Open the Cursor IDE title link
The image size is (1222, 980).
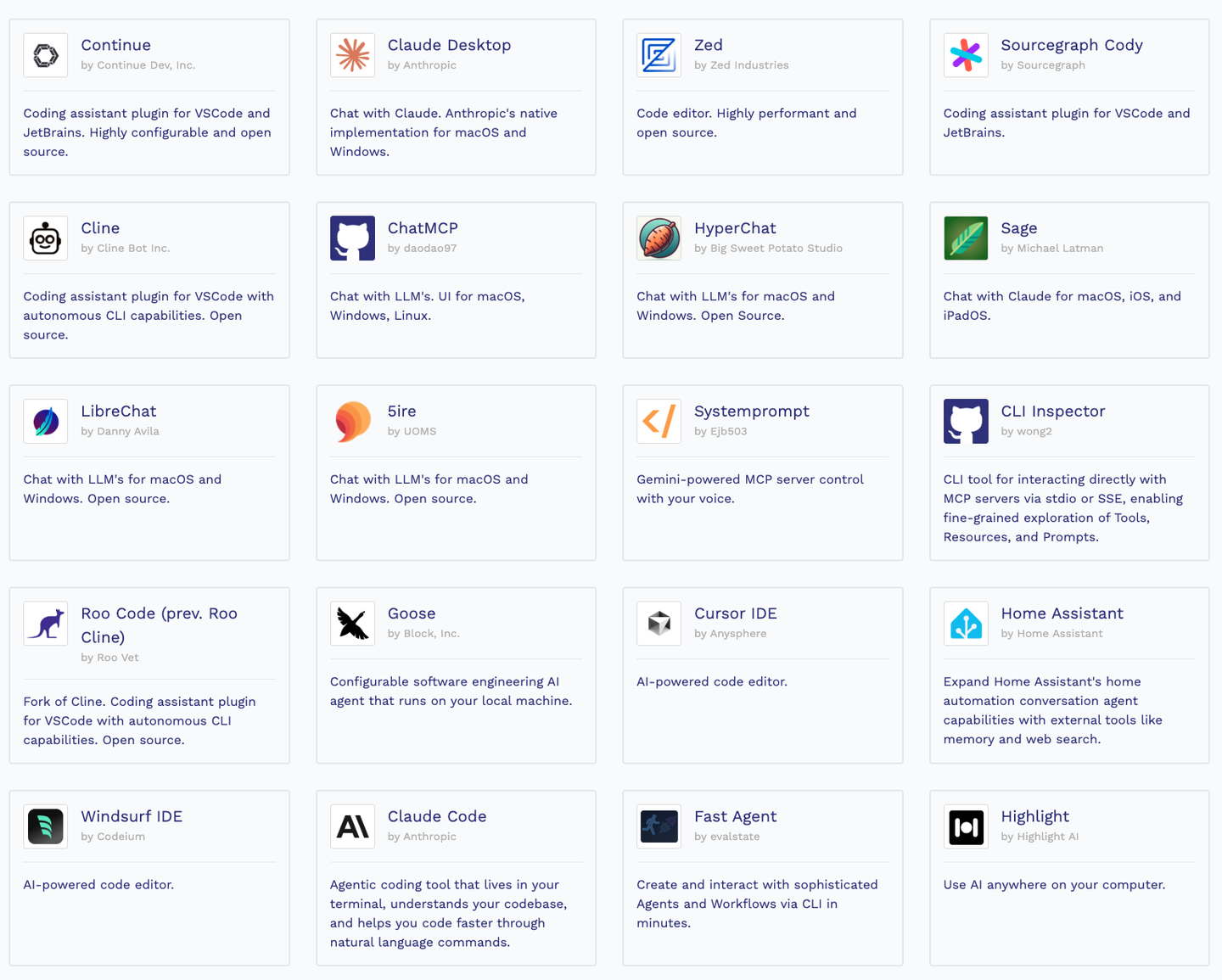point(735,613)
